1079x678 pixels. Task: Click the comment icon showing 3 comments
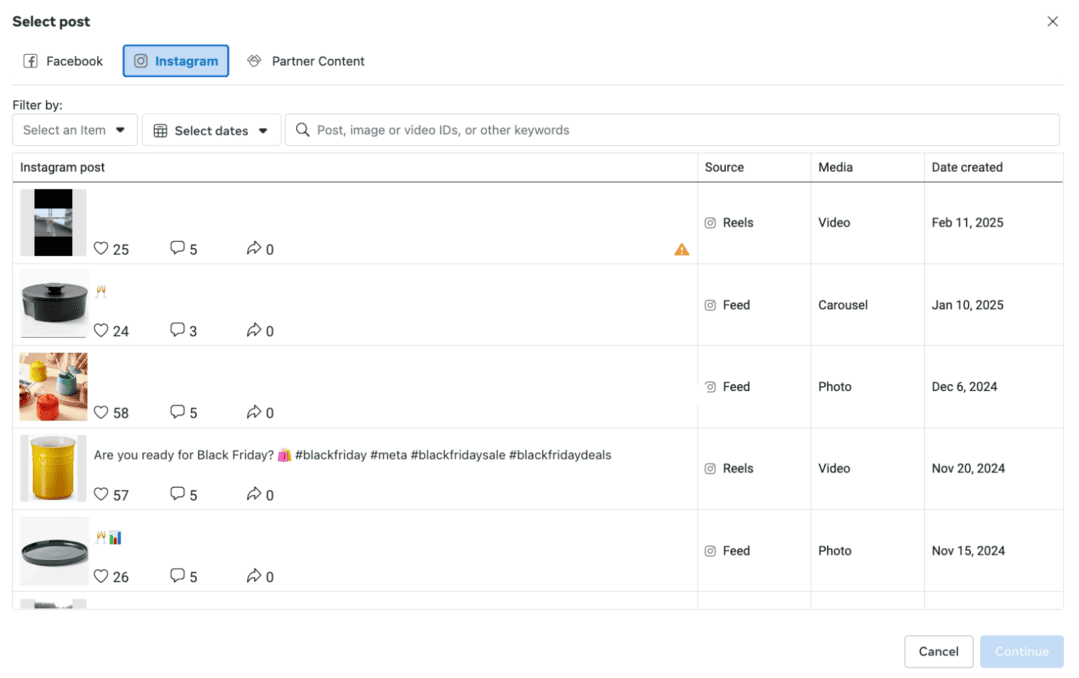pyautogui.click(x=178, y=330)
